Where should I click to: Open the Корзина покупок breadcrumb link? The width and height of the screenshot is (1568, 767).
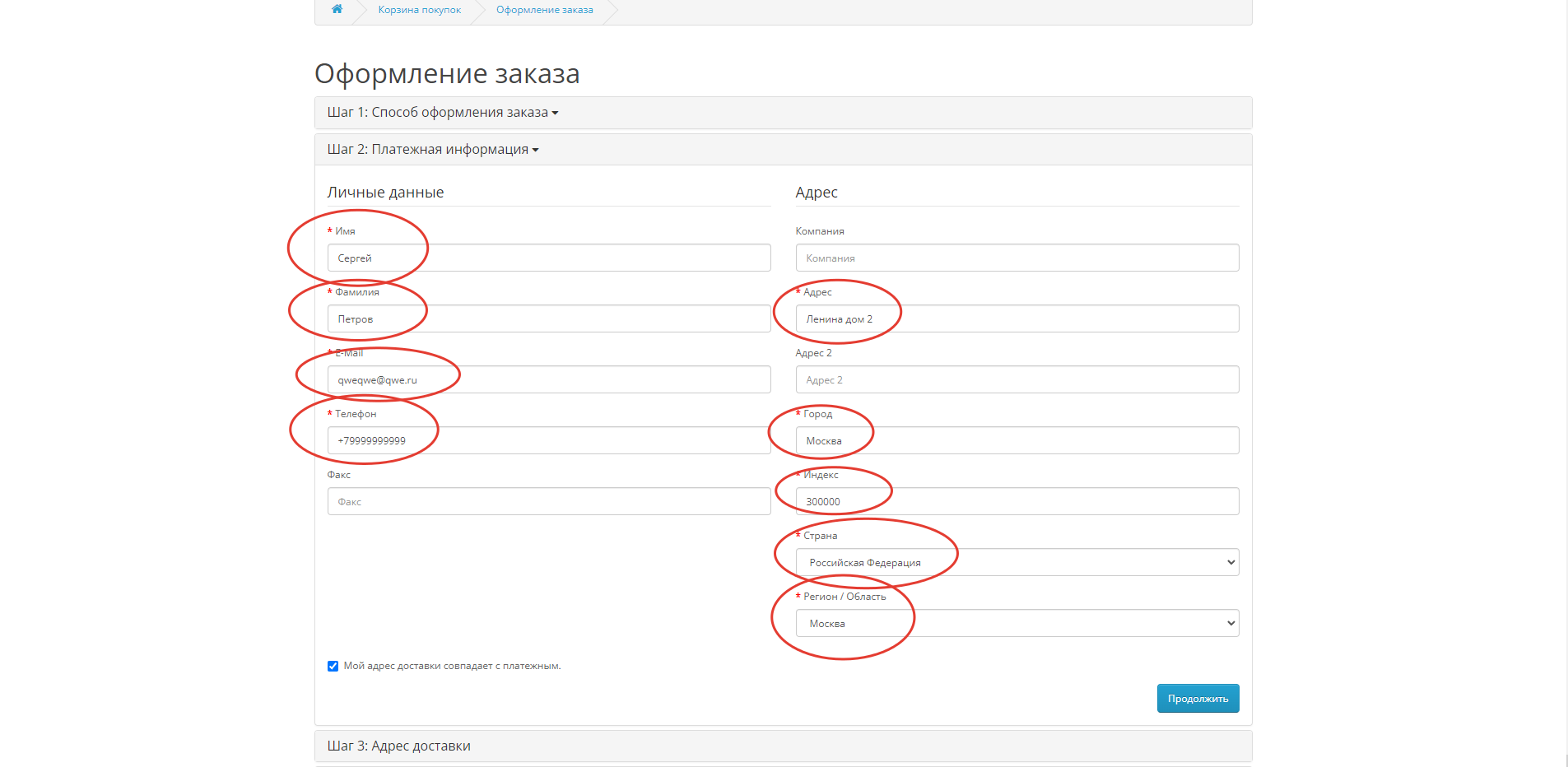click(x=419, y=10)
